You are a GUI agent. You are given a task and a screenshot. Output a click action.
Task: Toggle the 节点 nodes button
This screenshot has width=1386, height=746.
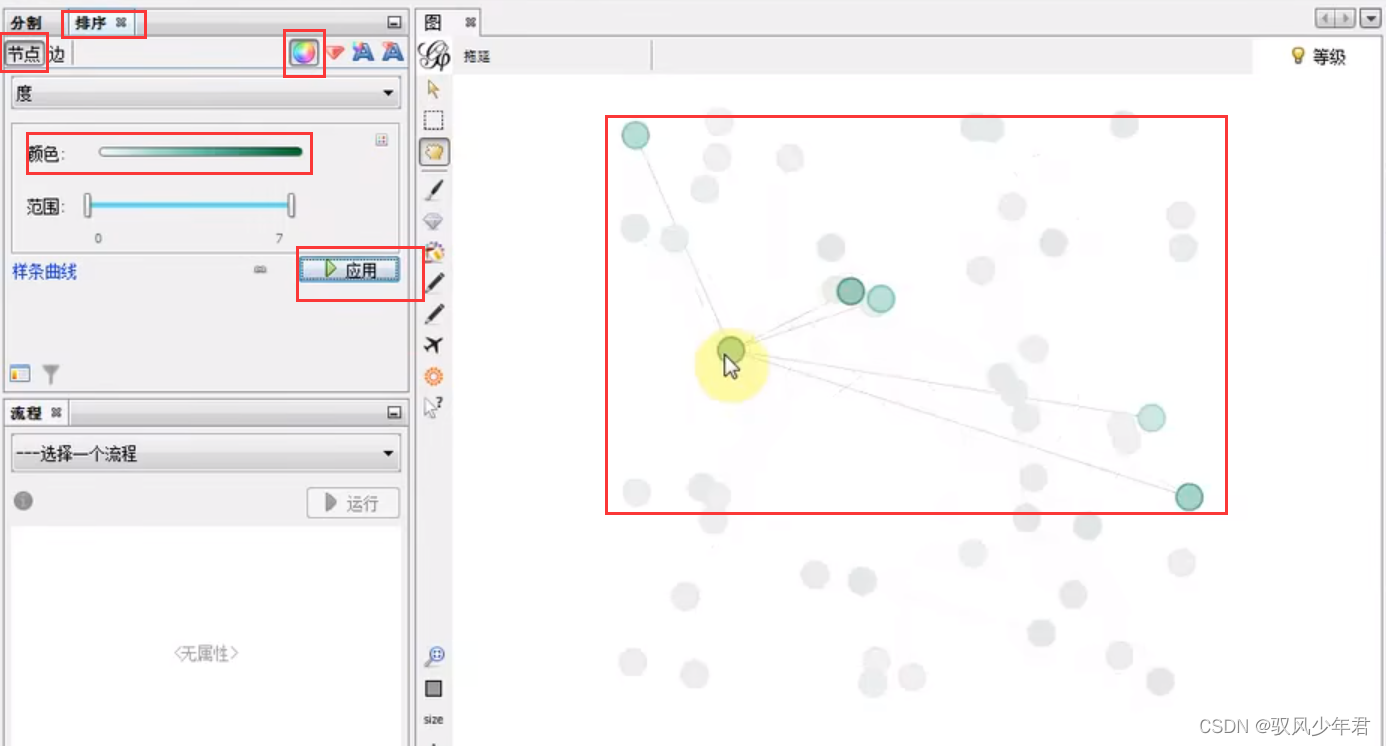click(x=24, y=55)
